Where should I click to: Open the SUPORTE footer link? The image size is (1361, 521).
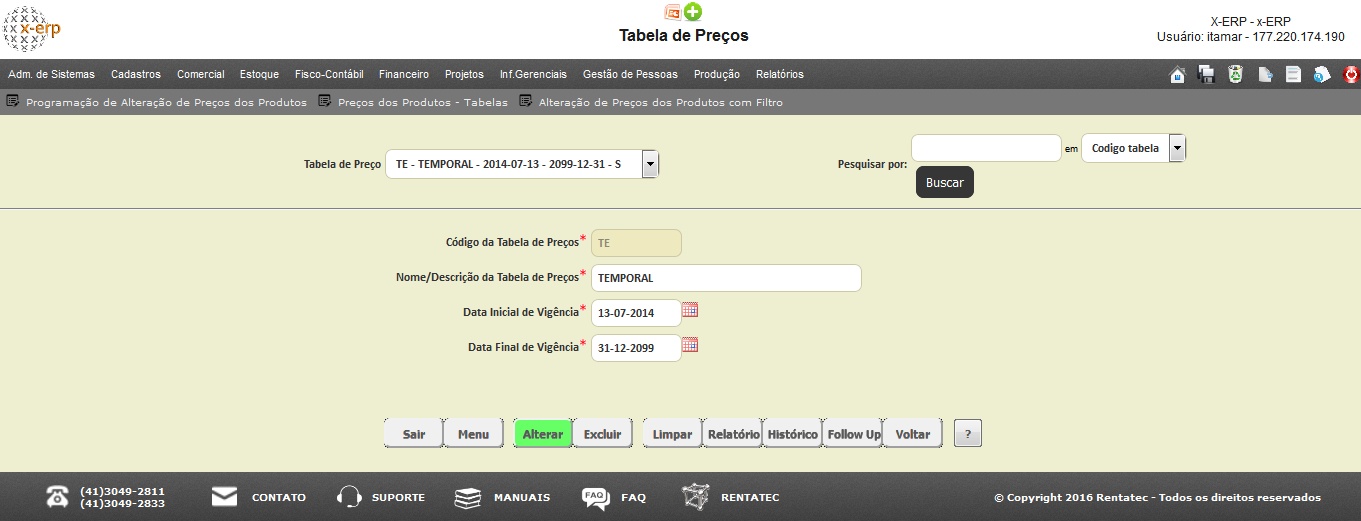pyautogui.click(x=398, y=497)
